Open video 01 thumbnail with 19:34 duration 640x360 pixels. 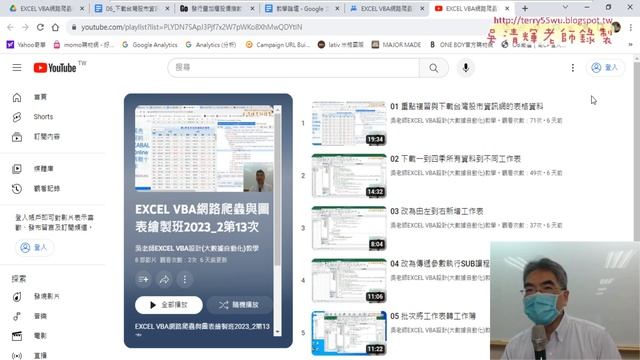click(x=349, y=123)
